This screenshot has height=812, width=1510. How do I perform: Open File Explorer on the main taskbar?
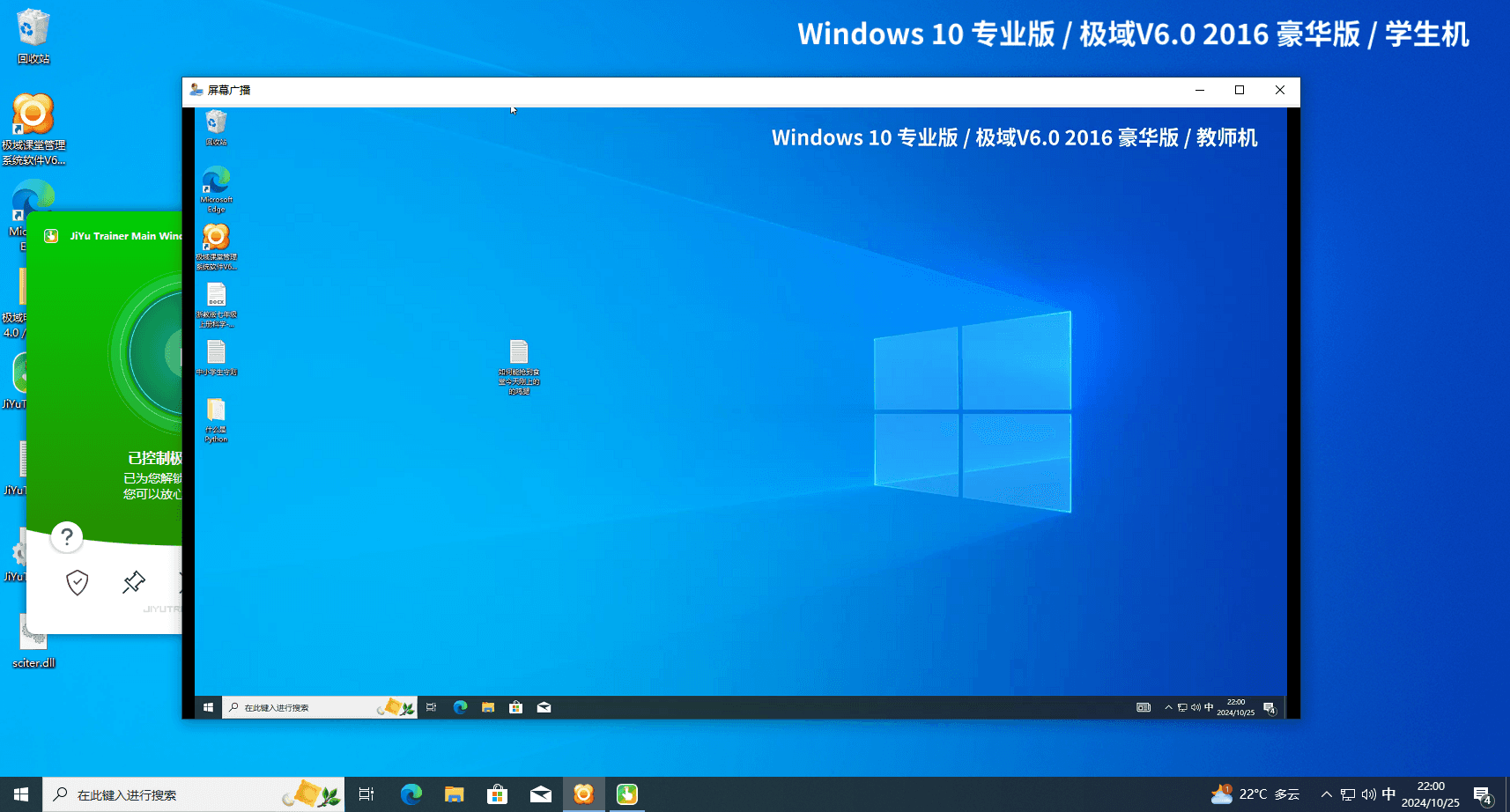pos(454,794)
